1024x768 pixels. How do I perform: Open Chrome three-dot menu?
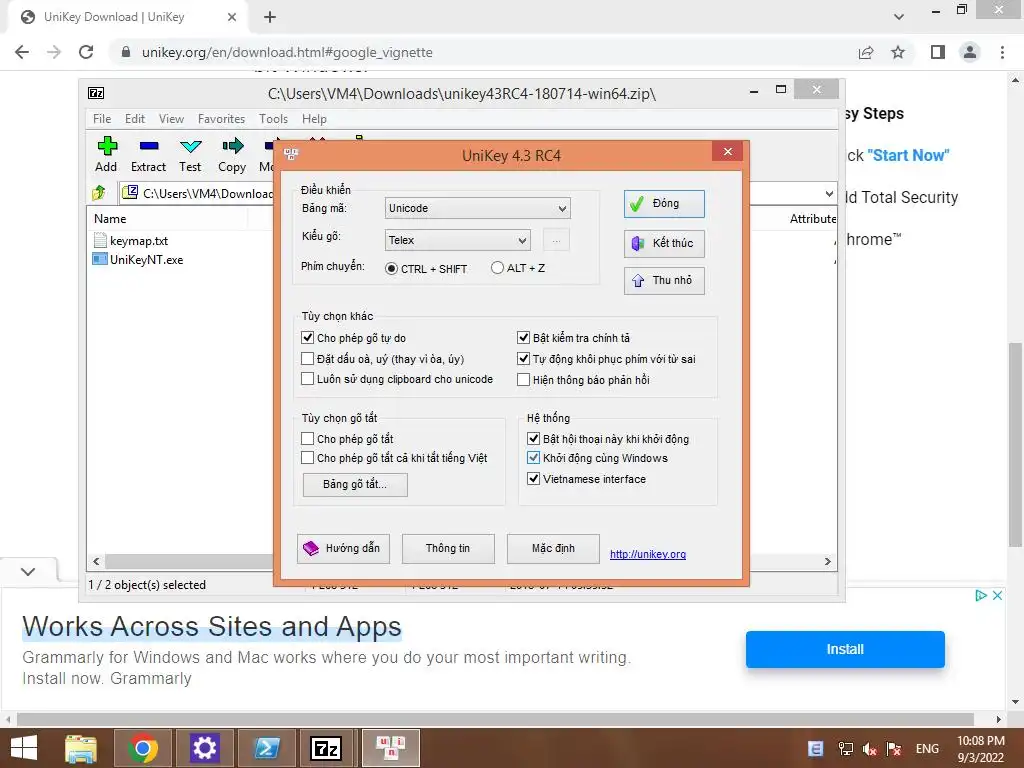pyautogui.click(x=1002, y=52)
